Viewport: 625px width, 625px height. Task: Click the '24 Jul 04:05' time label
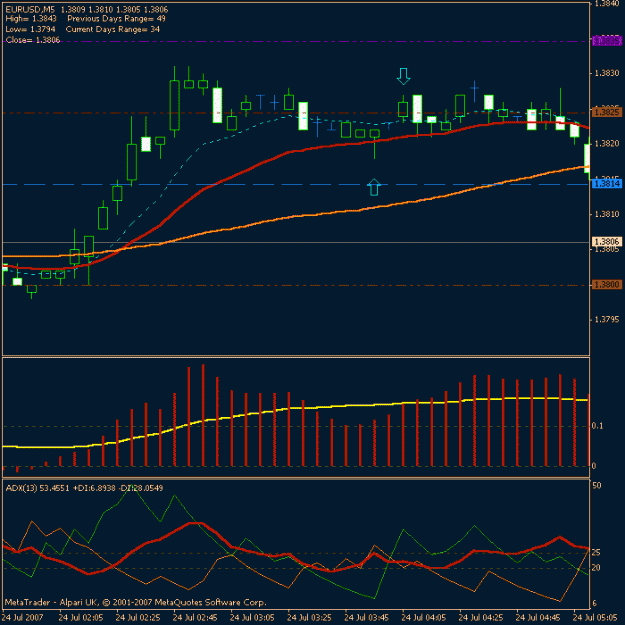(424, 618)
